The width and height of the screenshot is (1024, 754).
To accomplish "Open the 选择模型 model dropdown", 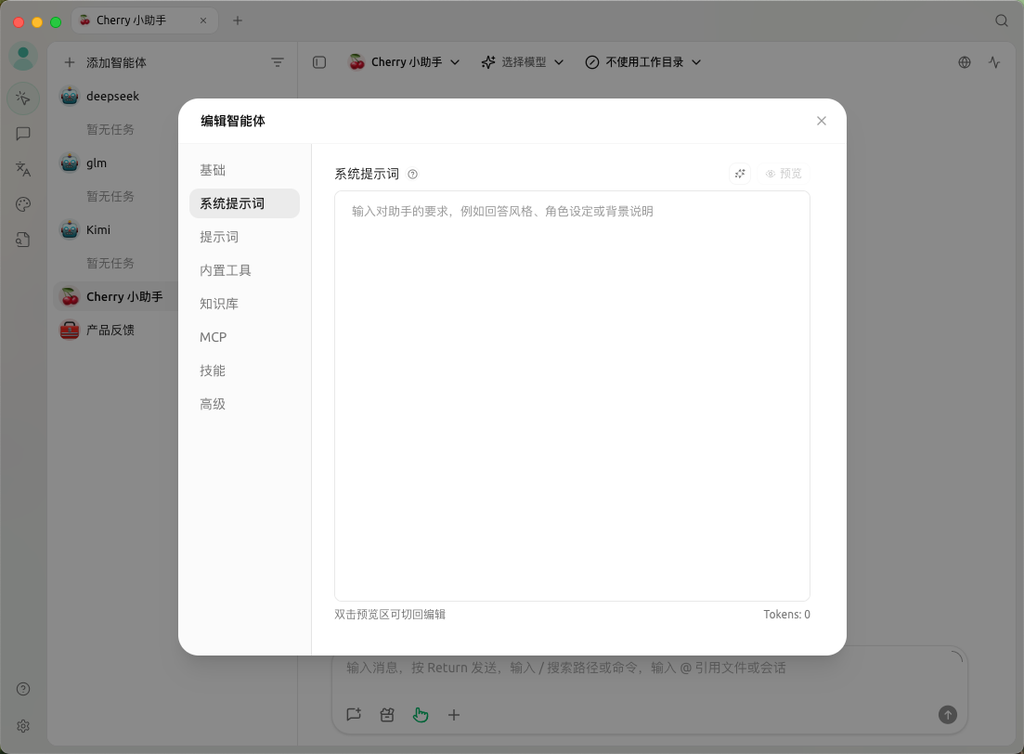I will tap(522, 62).
